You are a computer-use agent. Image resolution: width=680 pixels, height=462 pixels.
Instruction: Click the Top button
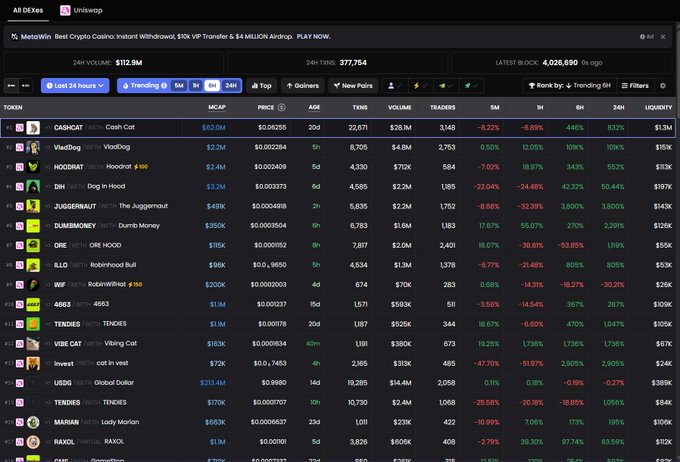(262, 85)
